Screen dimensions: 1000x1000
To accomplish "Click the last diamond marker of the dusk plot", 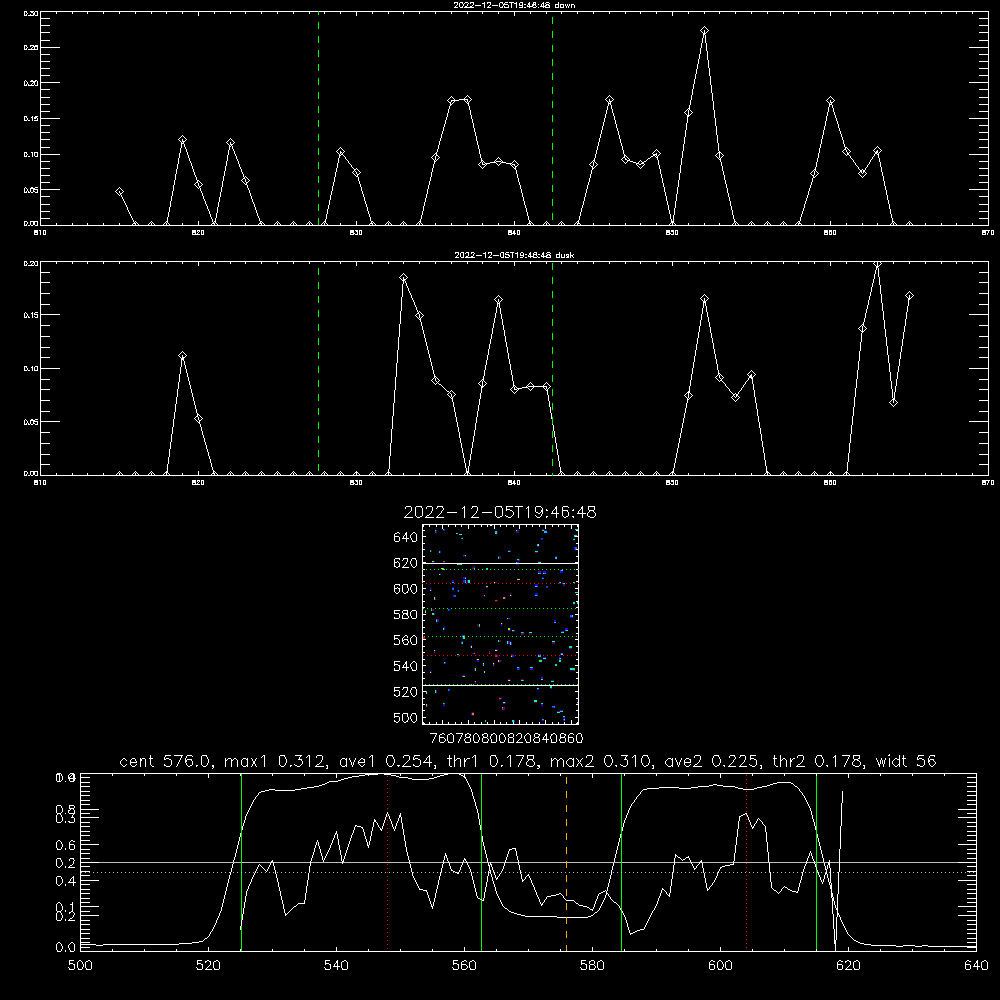I will tap(909, 296).
